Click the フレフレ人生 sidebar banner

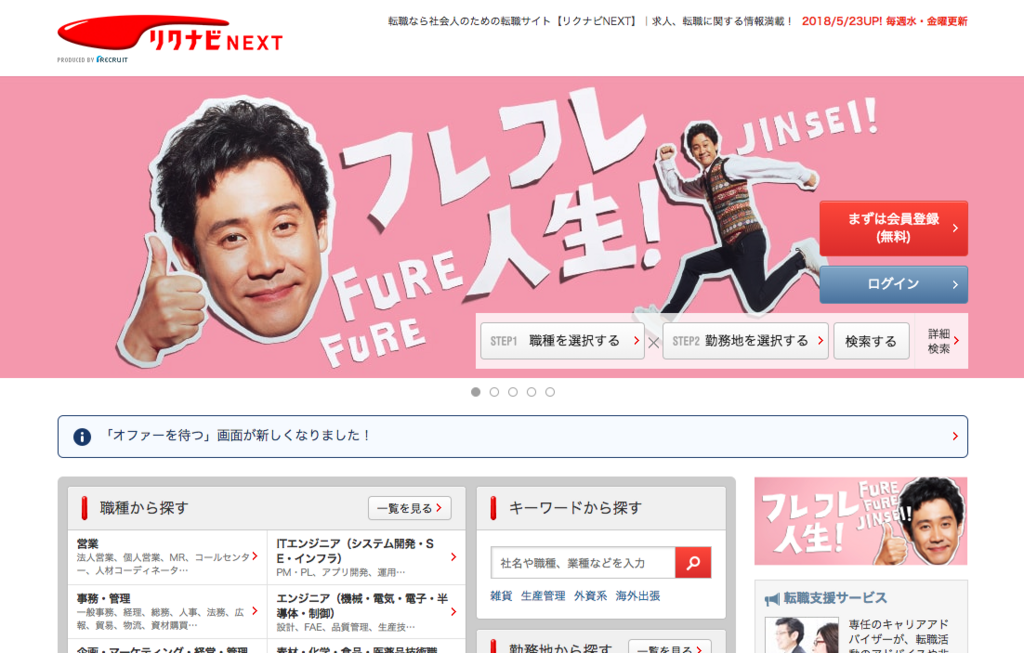tap(861, 521)
